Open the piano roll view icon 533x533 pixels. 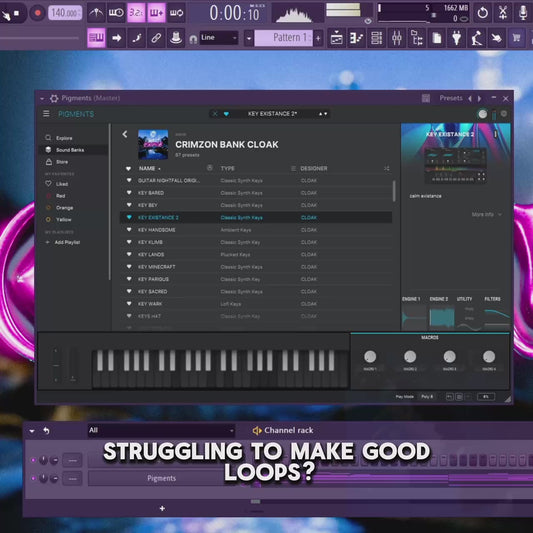(357, 38)
